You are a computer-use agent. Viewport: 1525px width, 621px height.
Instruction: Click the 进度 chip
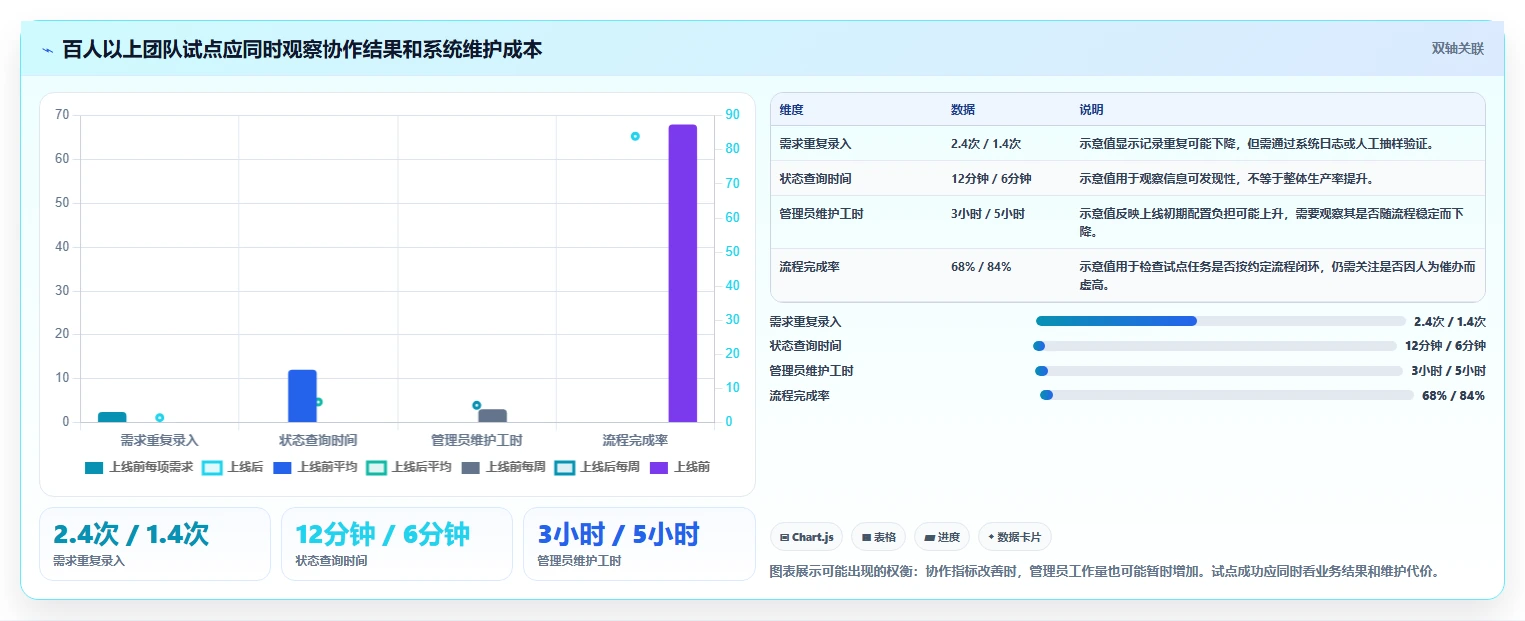942,537
